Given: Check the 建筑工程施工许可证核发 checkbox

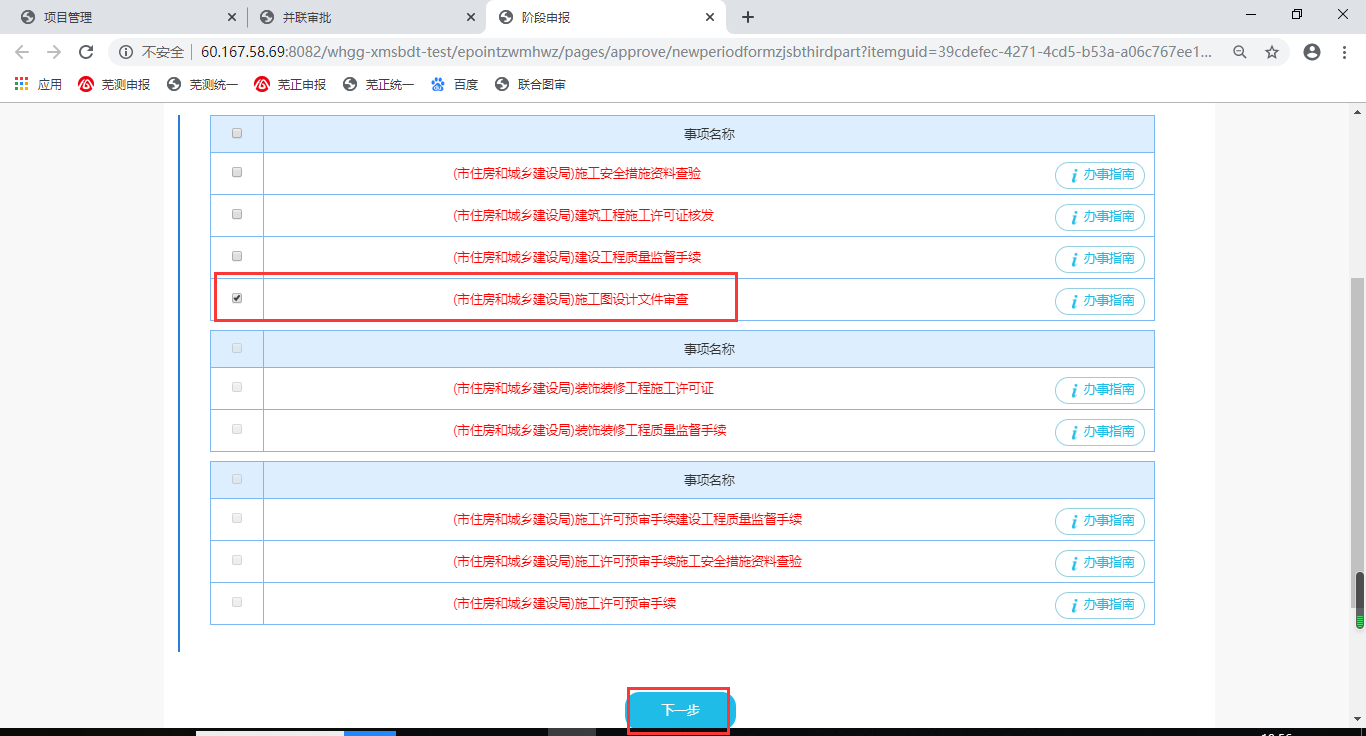Looking at the screenshot, I should (237, 214).
